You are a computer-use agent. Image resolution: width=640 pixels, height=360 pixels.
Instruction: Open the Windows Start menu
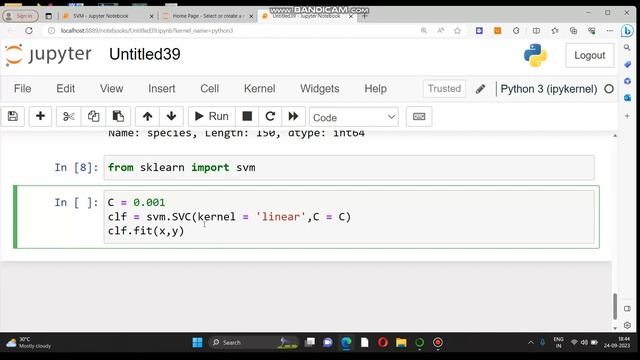[197, 342]
